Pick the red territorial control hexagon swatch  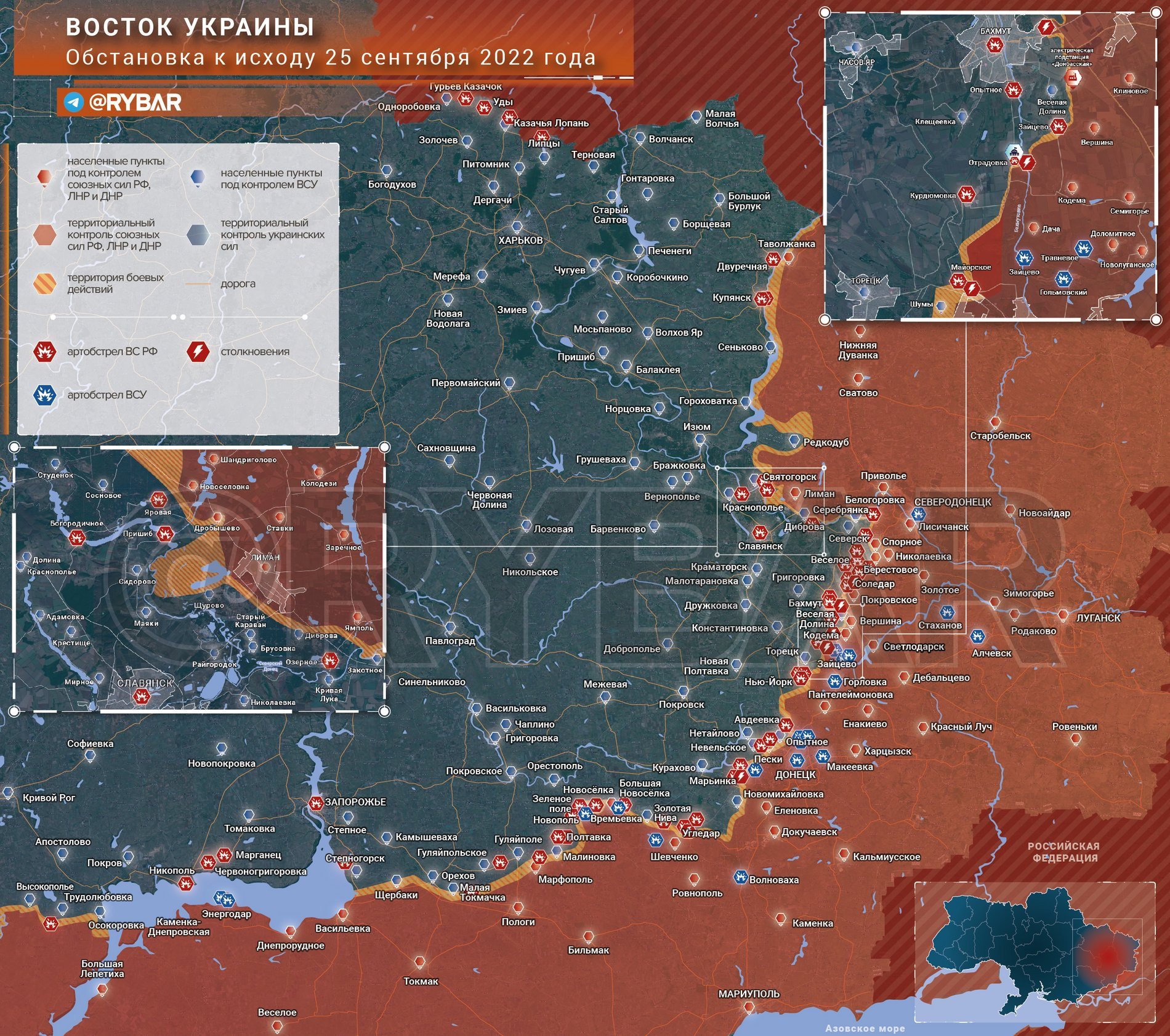click(44, 235)
